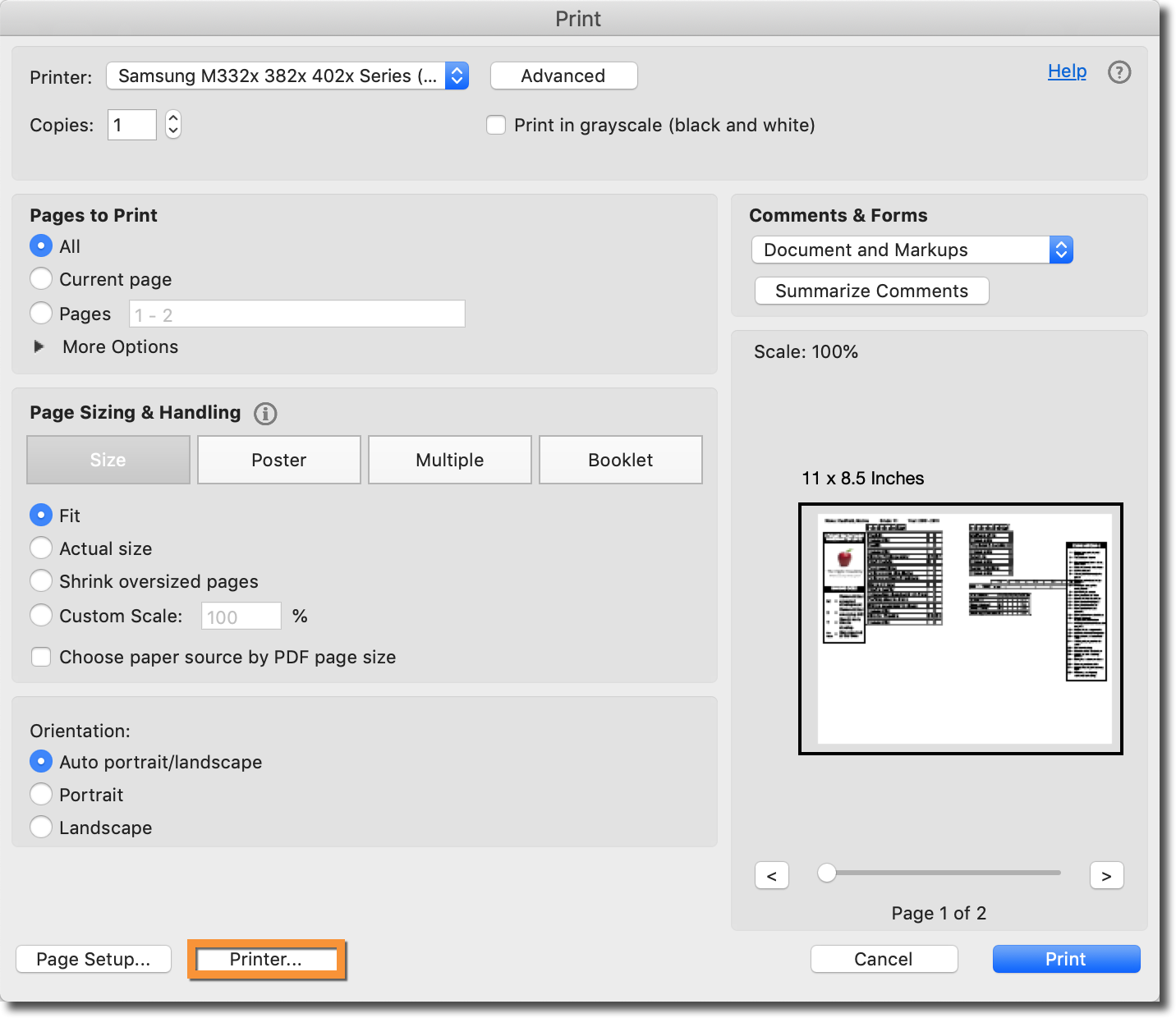Switch to Booklet sizing tab
The image size is (1176, 1018).
click(620, 460)
